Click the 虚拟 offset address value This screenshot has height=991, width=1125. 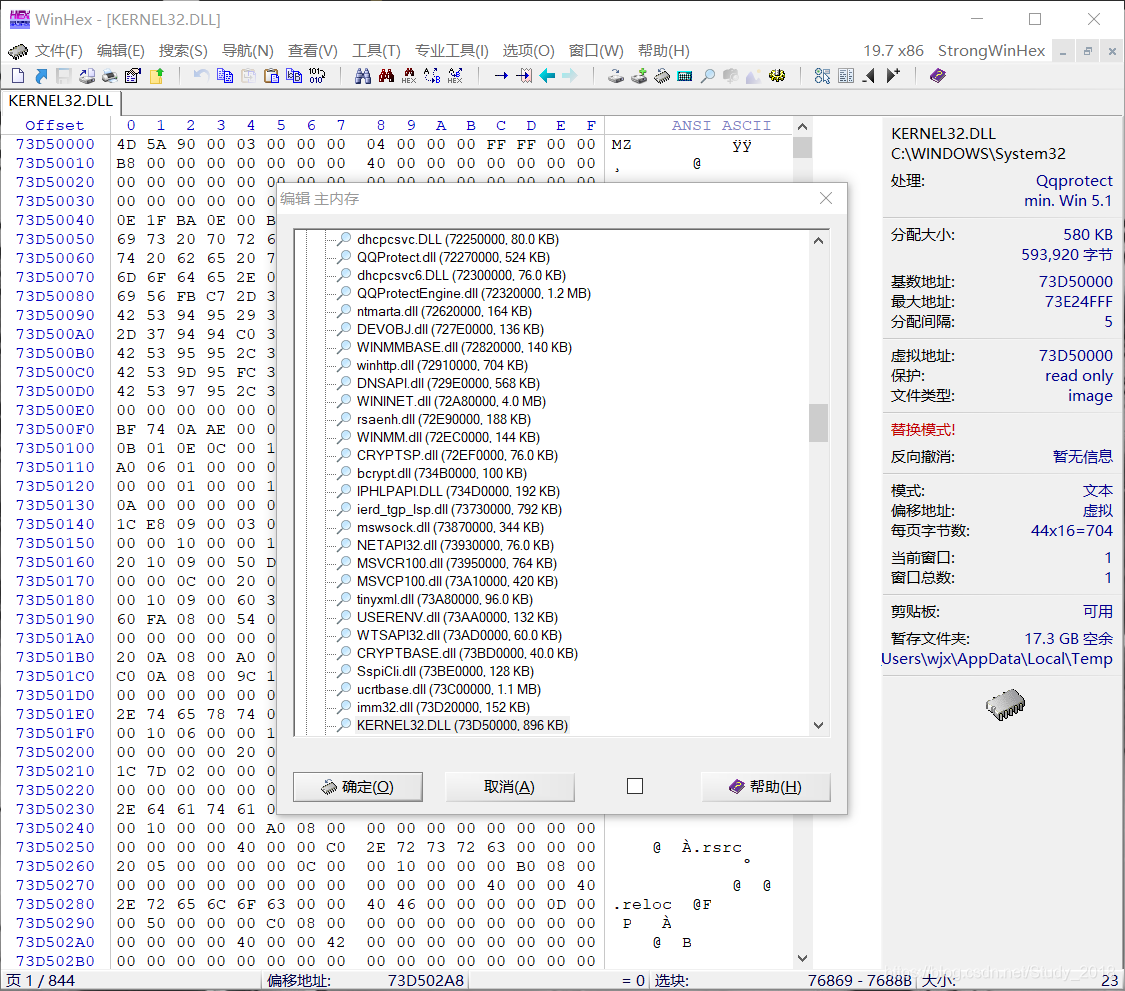coord(1098,510)
